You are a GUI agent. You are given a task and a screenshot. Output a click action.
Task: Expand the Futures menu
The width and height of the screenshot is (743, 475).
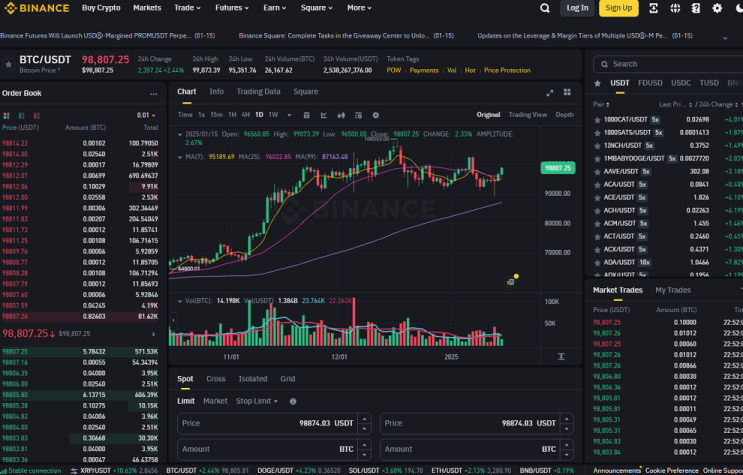coord(232,8)
